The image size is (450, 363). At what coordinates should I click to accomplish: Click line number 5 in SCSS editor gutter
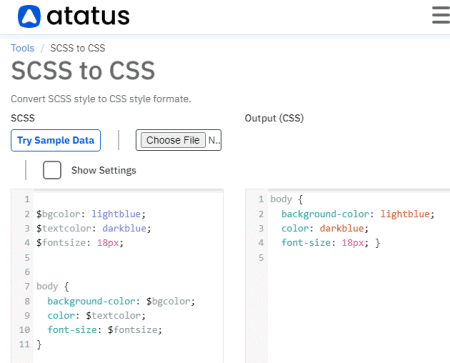point(27,257)
